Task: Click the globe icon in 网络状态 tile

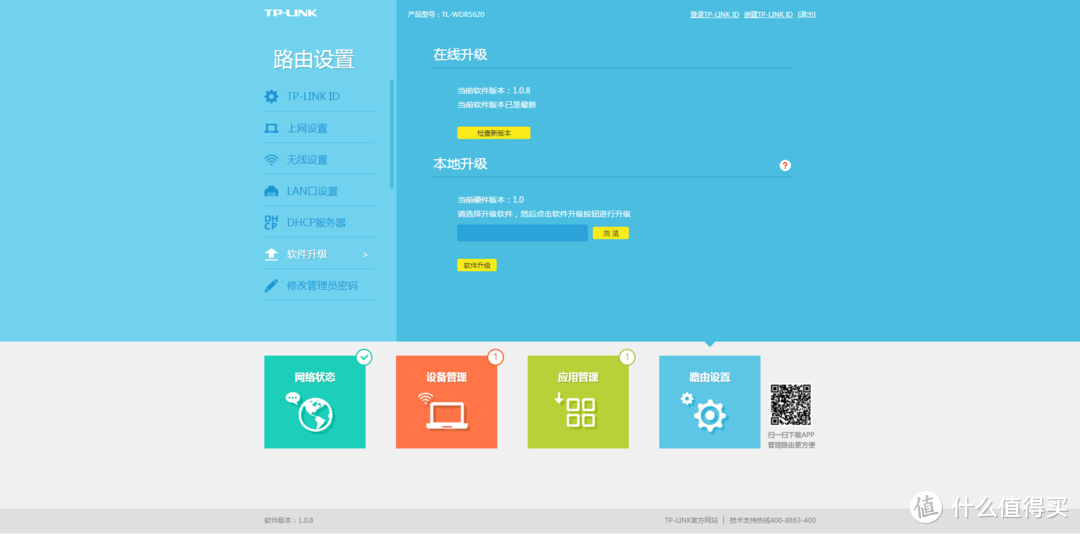Action: point(315,415)
